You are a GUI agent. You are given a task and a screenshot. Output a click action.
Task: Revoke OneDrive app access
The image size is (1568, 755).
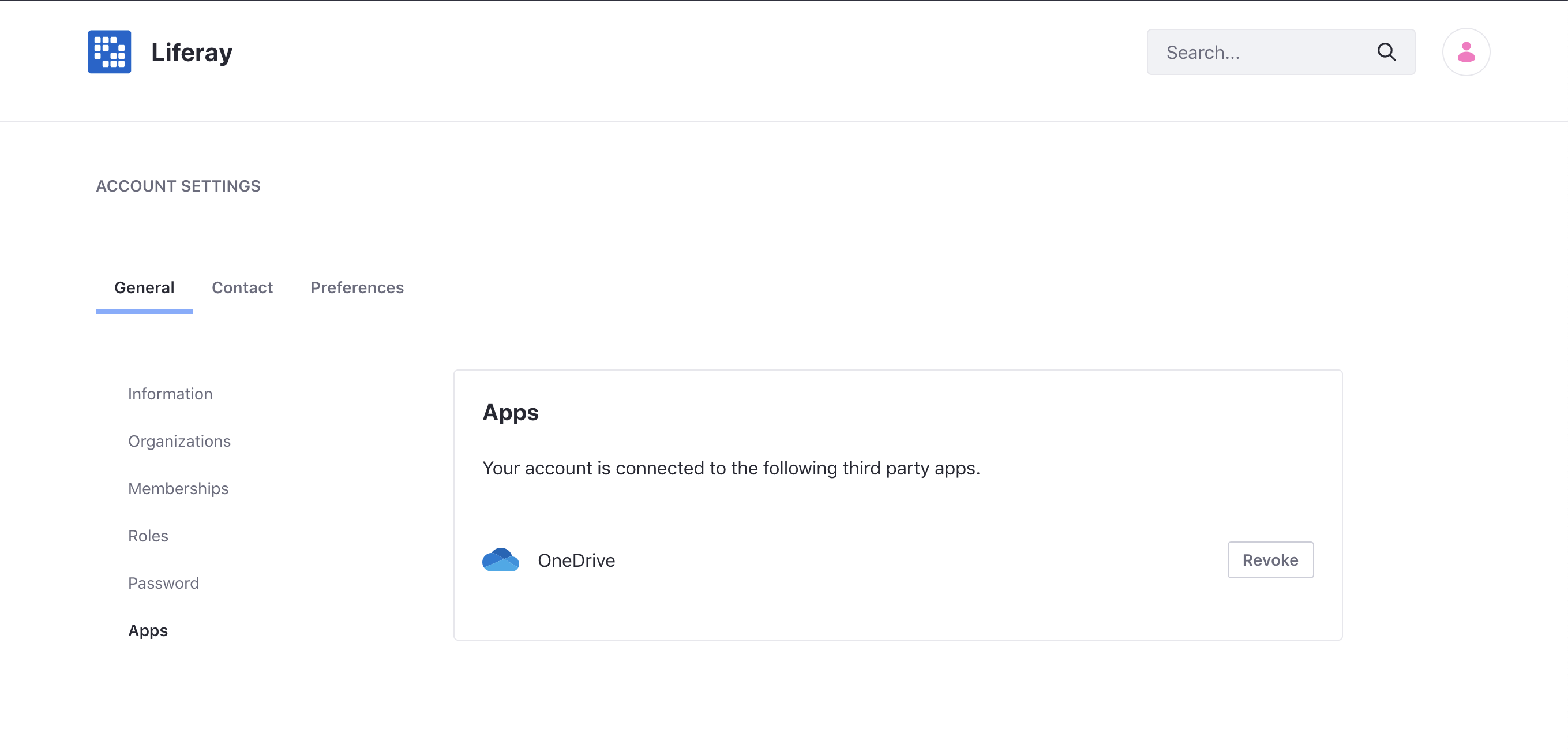1270,559
